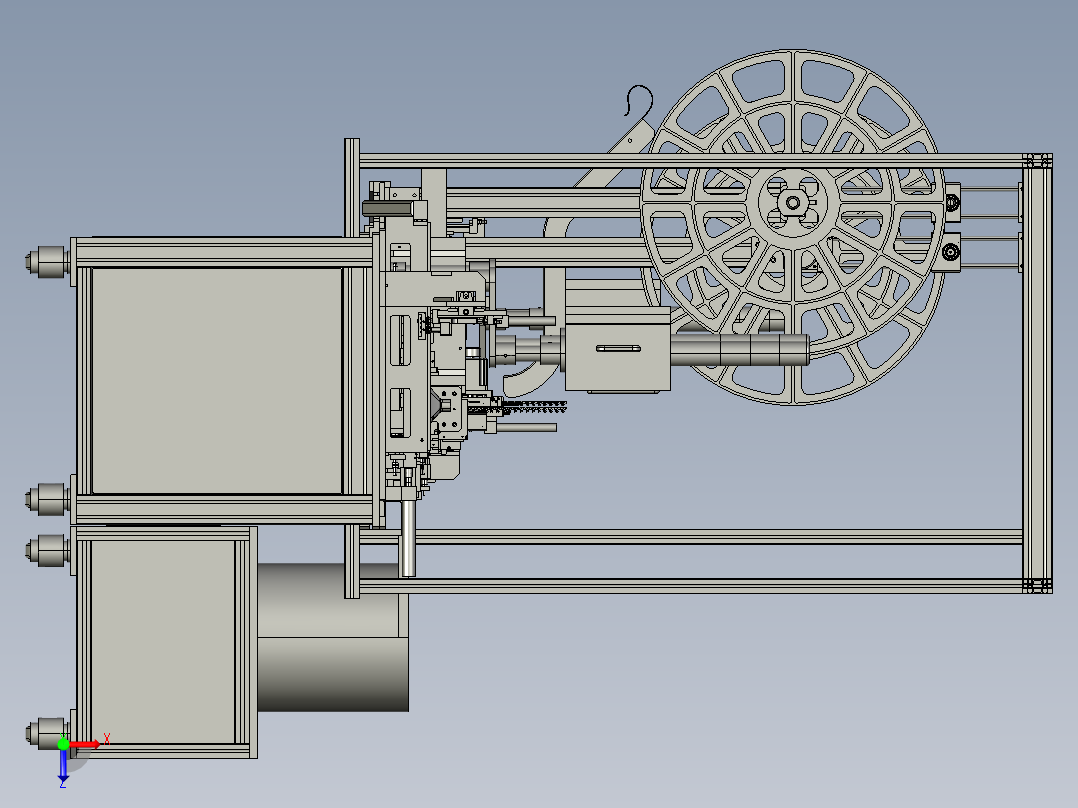
Task: Click the topmost cylindrical foot on left side
Action: coord(47,261)
